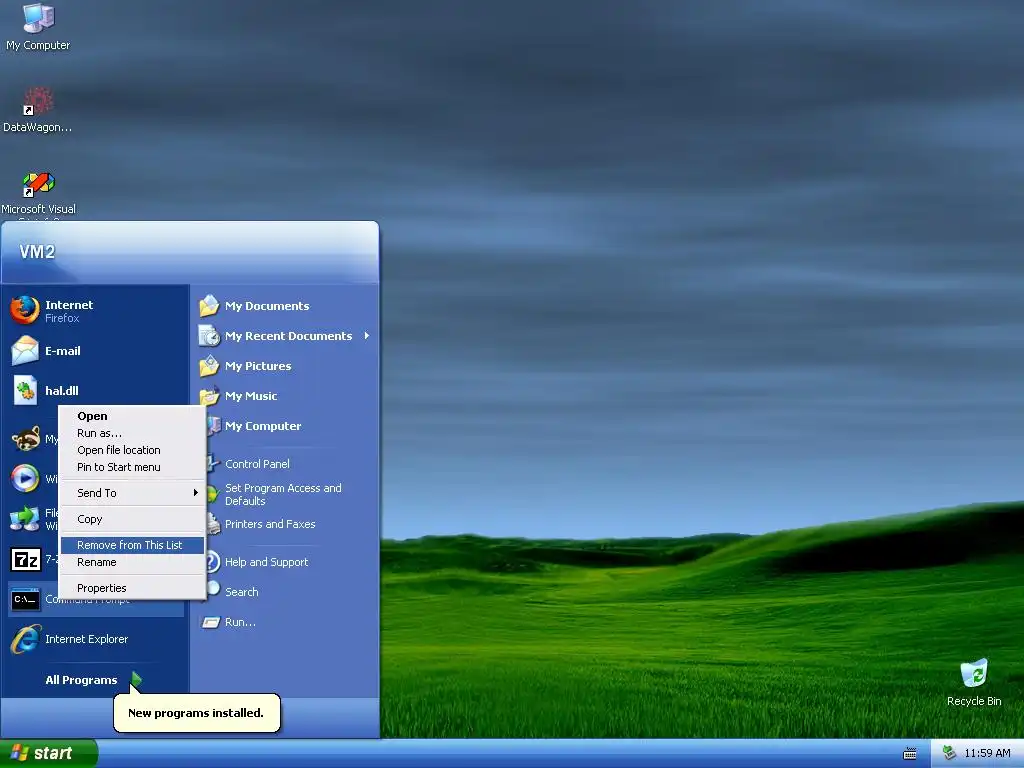Click the network tray icon

point(949,753)
